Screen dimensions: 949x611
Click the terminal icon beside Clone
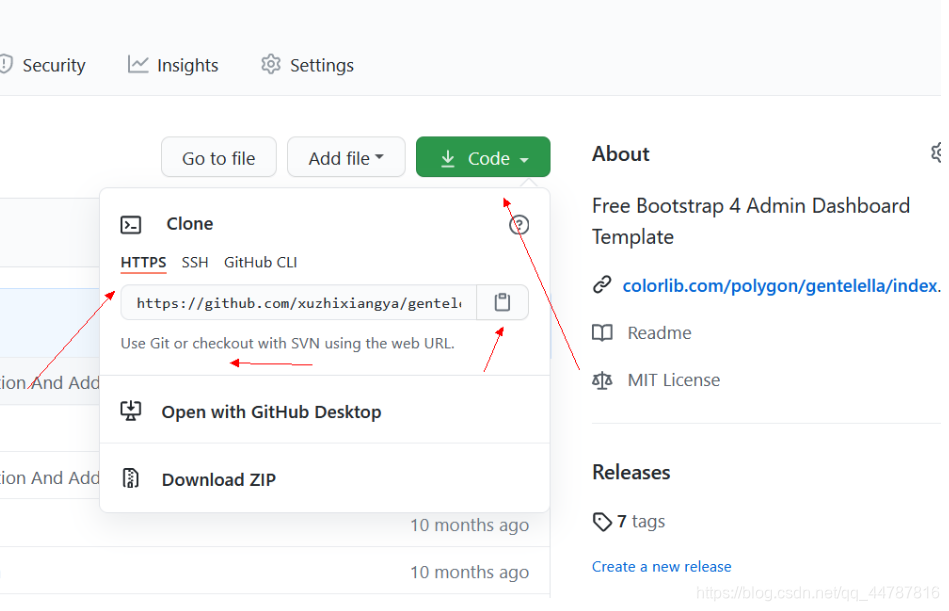pos(131,224)
